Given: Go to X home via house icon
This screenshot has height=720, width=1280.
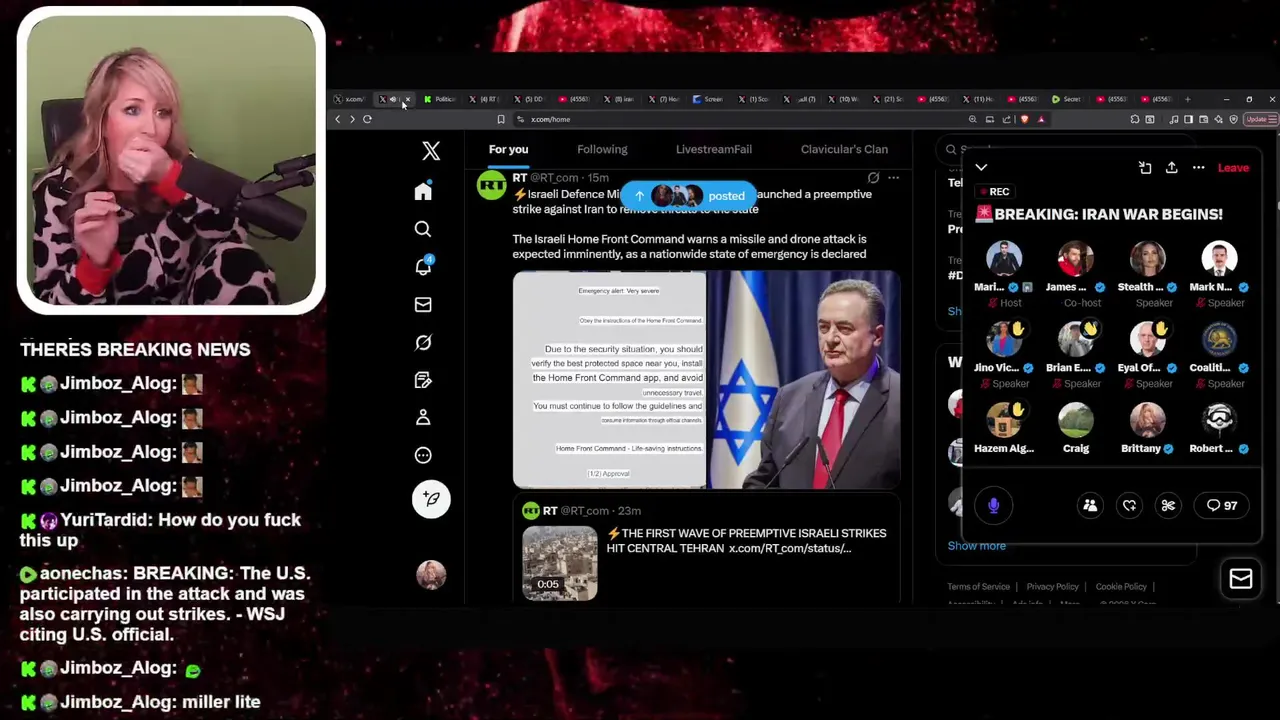Looking at the screenshot, I should pyautogui.click(x=423, y=192).
